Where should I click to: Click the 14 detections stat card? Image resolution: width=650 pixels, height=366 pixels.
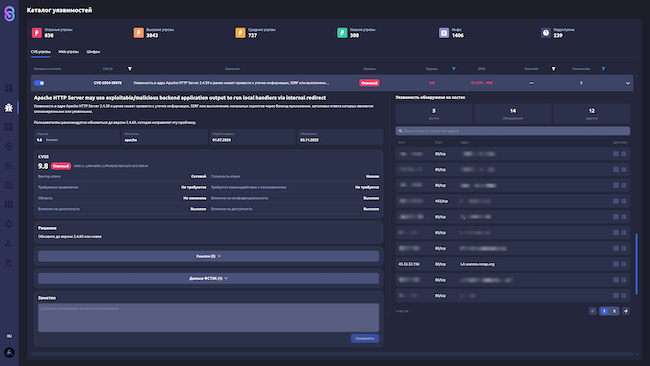click(513, 114)
